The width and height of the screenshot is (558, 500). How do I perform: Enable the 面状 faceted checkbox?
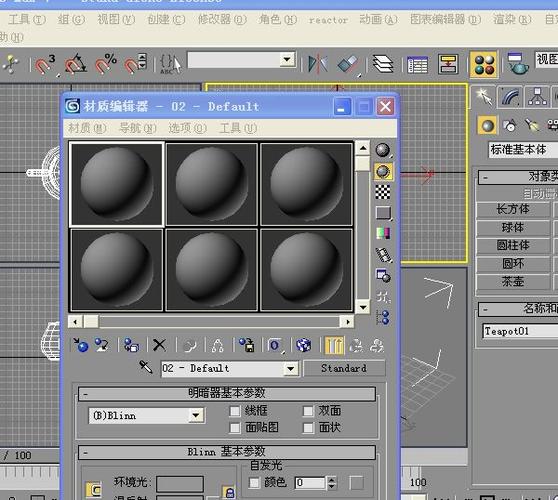pos(308,427)
